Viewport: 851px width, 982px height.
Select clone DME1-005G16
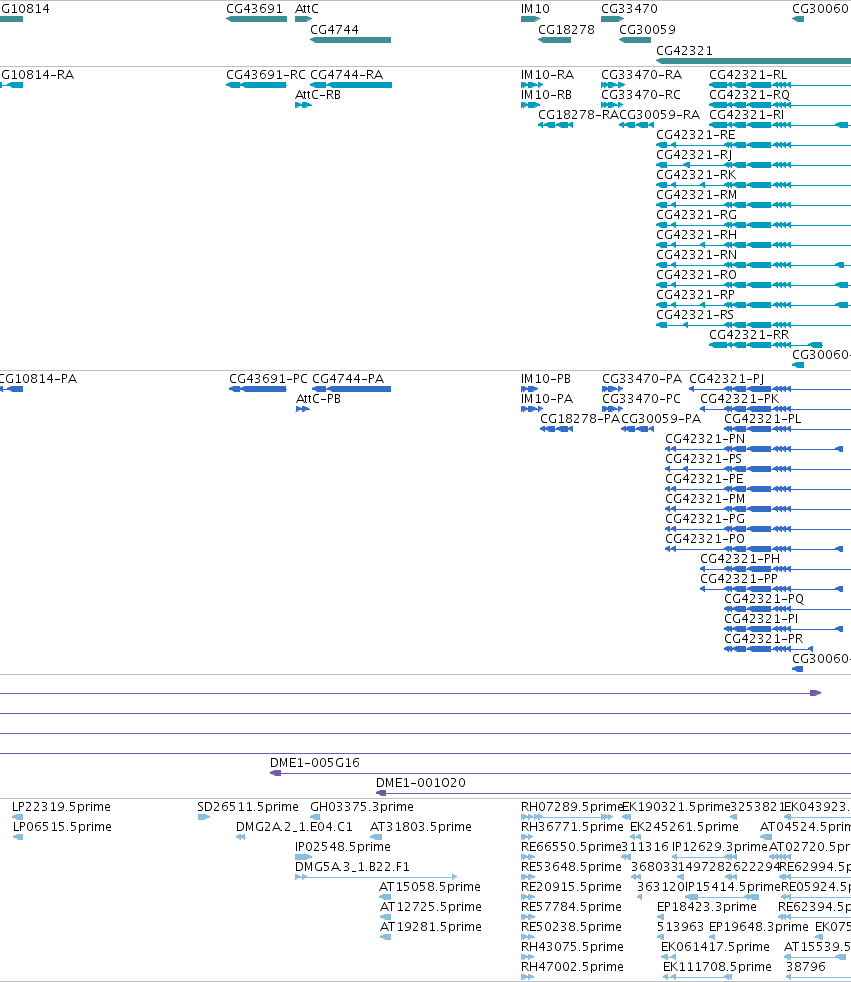point(314,763)
